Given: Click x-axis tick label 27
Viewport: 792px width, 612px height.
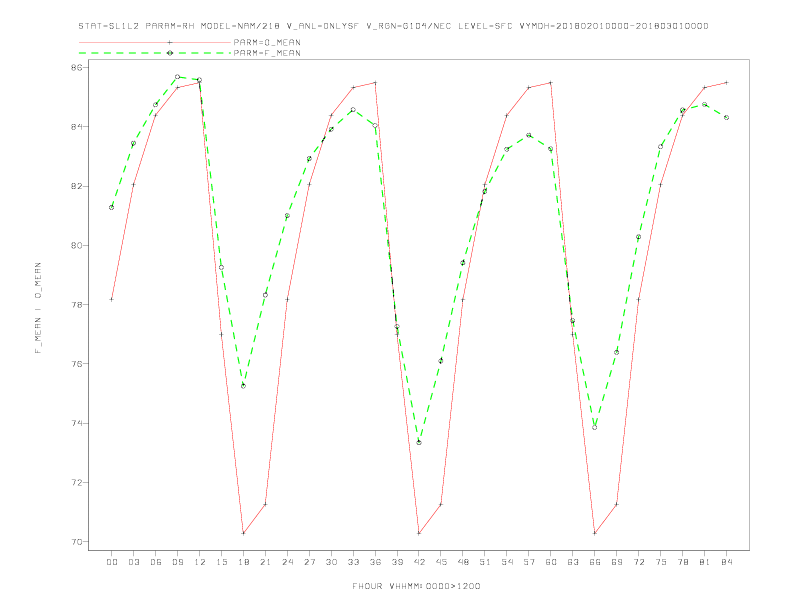Looking at the screenshot, I should click(x=309, y=562).
